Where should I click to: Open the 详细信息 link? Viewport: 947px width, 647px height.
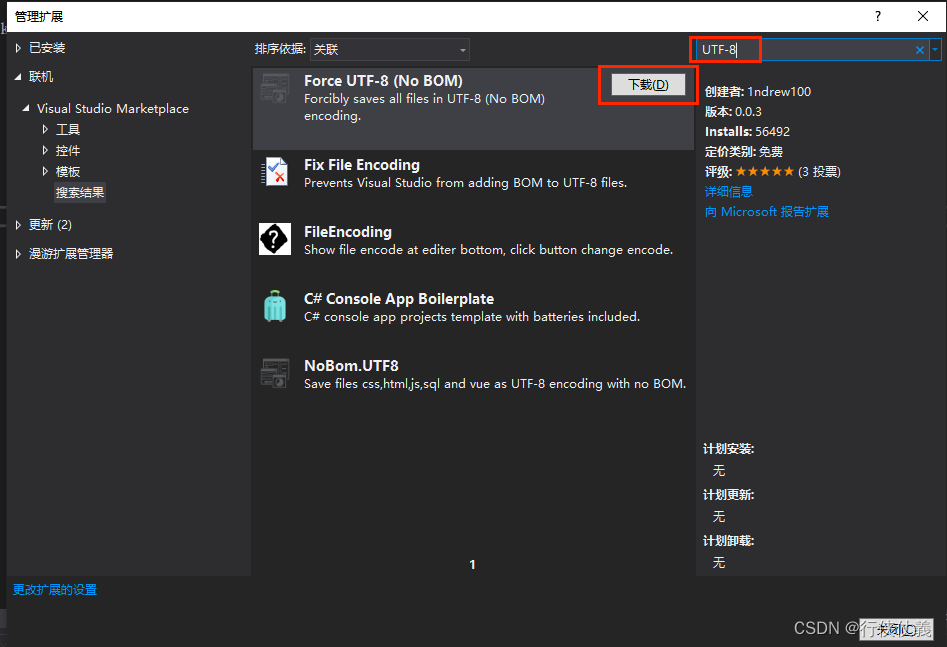click(x=728, y=192)
